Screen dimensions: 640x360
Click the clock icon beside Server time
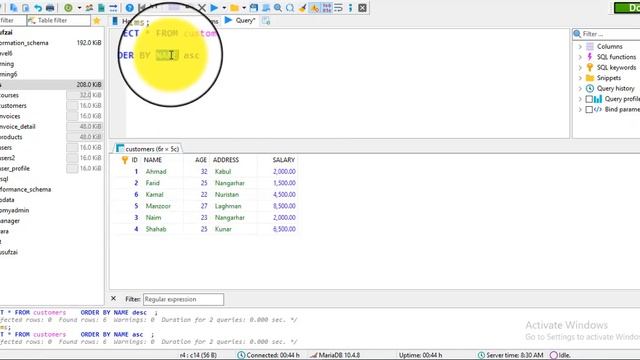[x=481, y=355]
